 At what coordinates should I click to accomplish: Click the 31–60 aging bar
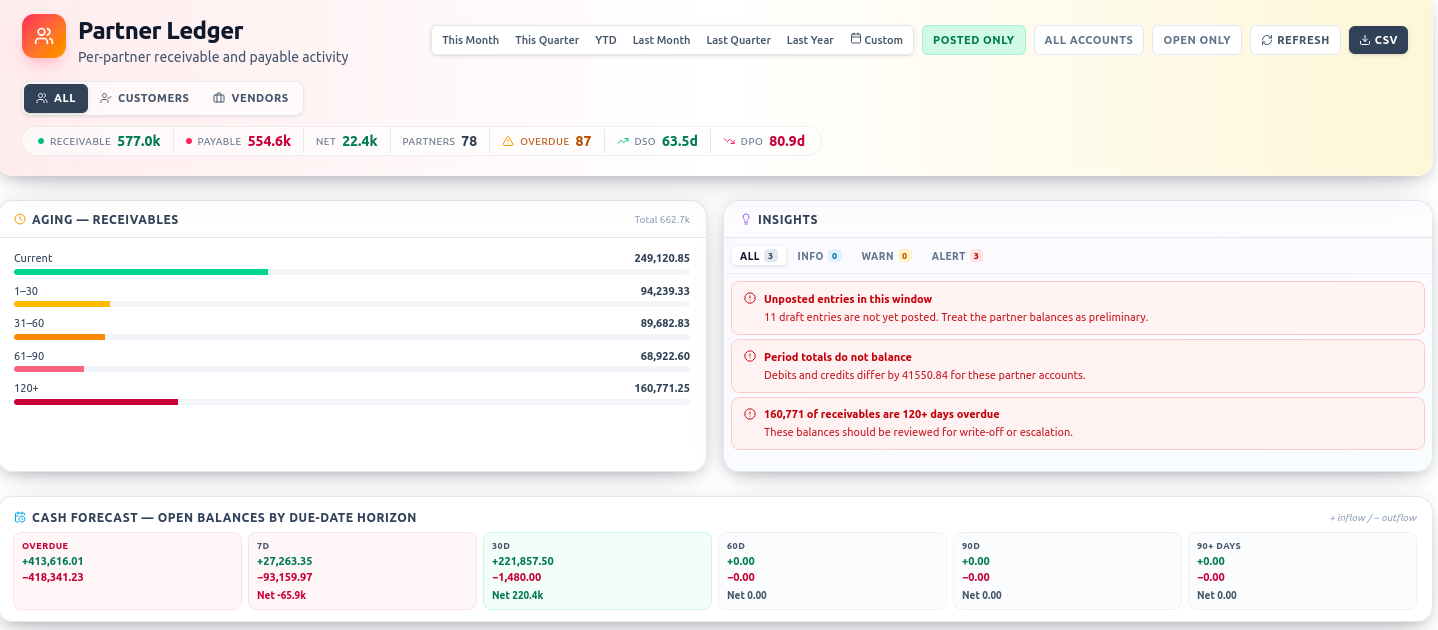352,336
